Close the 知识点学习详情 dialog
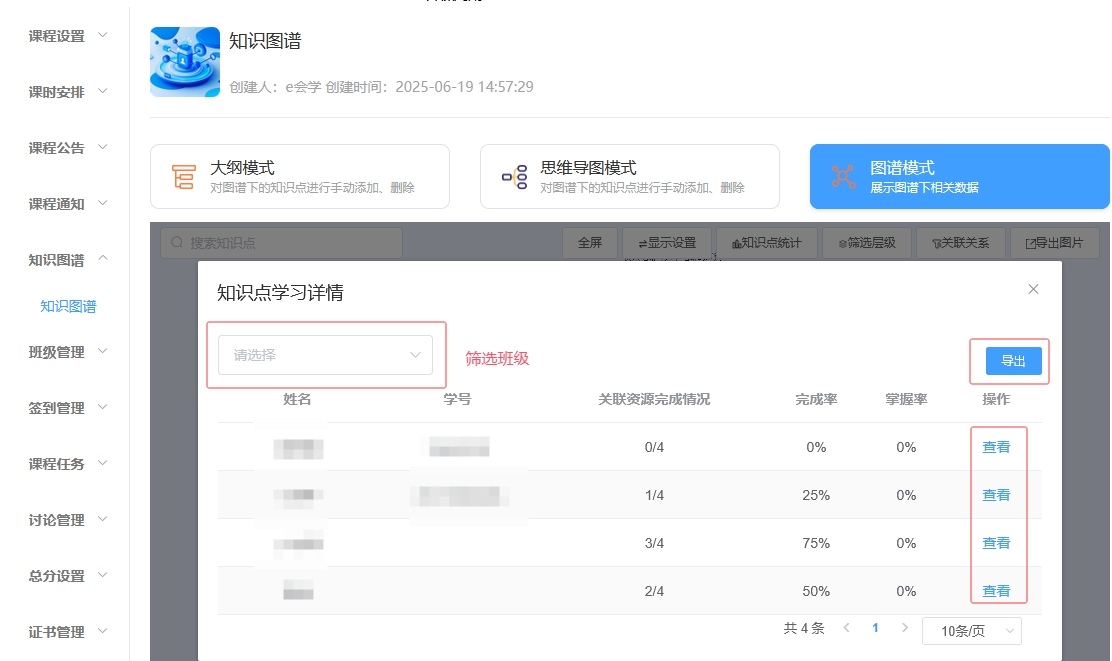The height and width of the screenshot is (661, 1112). click(x=1033, y=290)
